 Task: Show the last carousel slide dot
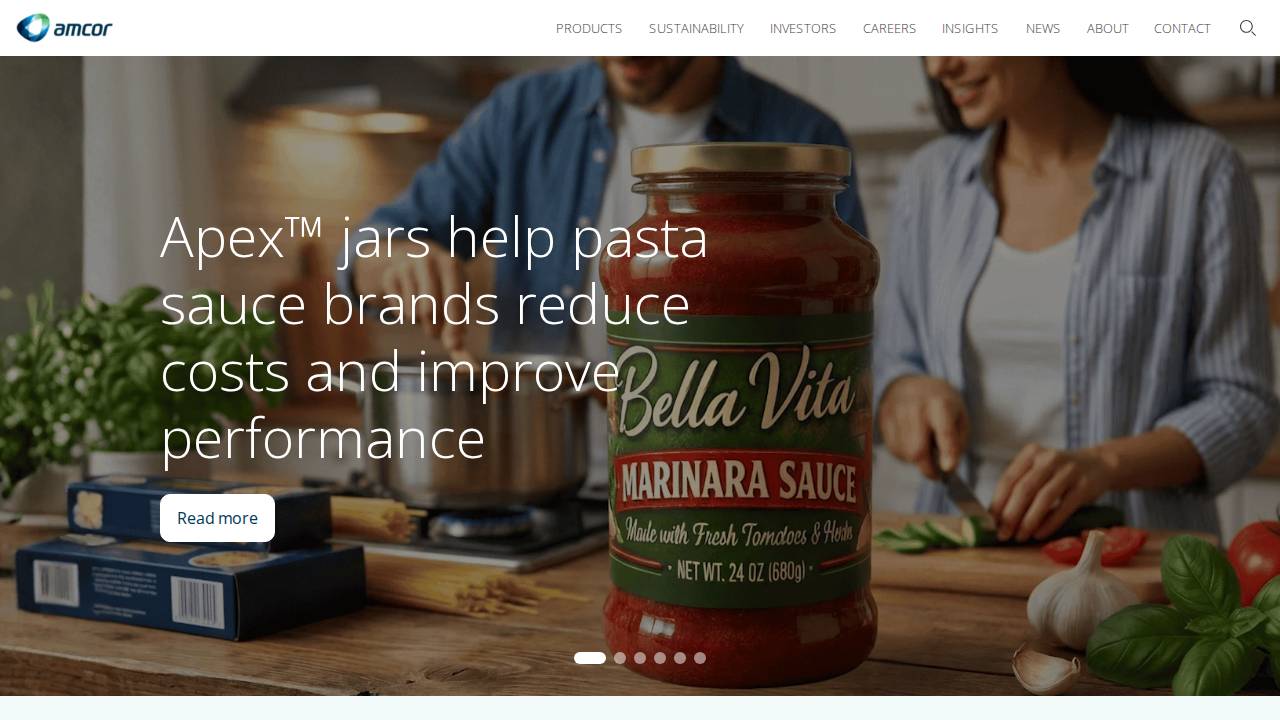tap(700, 658)
